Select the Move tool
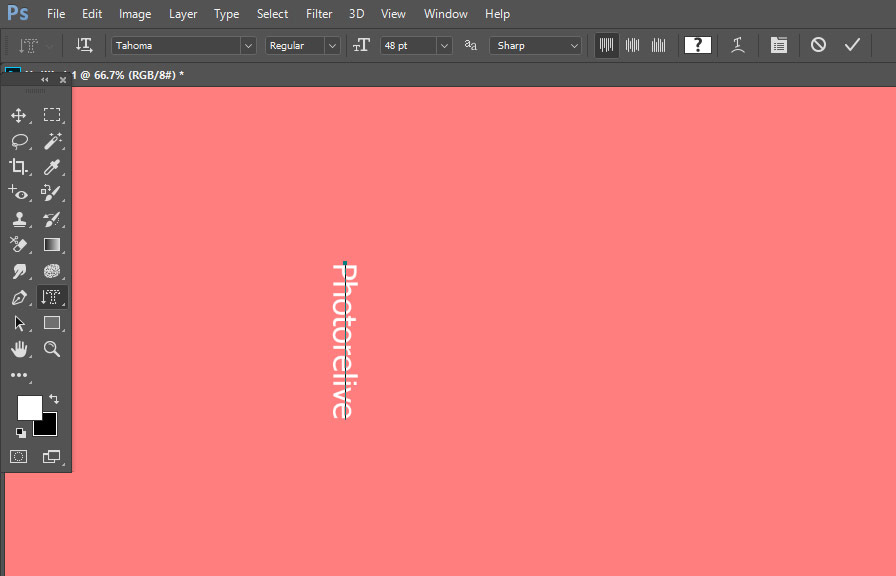 (19, 115)
